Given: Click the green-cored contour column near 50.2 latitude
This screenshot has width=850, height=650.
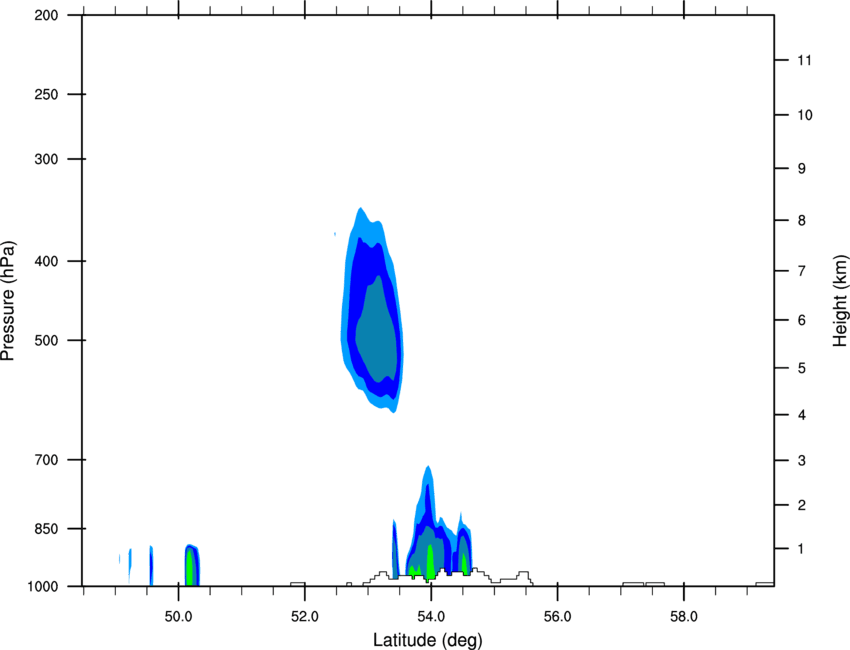Looking at the screenshot, I should coord(192,565).
